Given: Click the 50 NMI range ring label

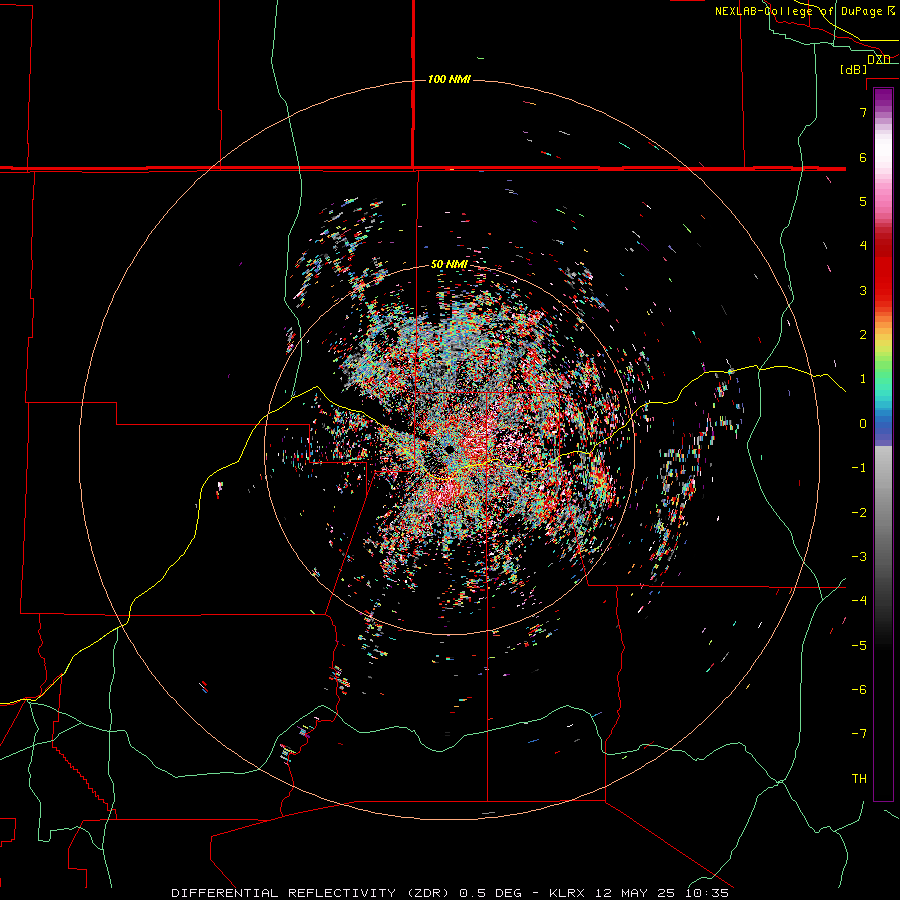Looking at the screenshot, I should pos(449,264).
